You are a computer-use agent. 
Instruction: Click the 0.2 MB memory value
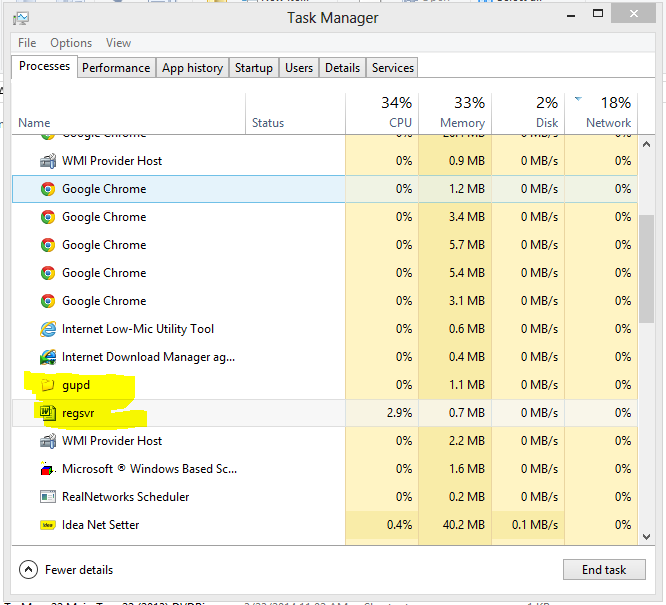[467, 497]
